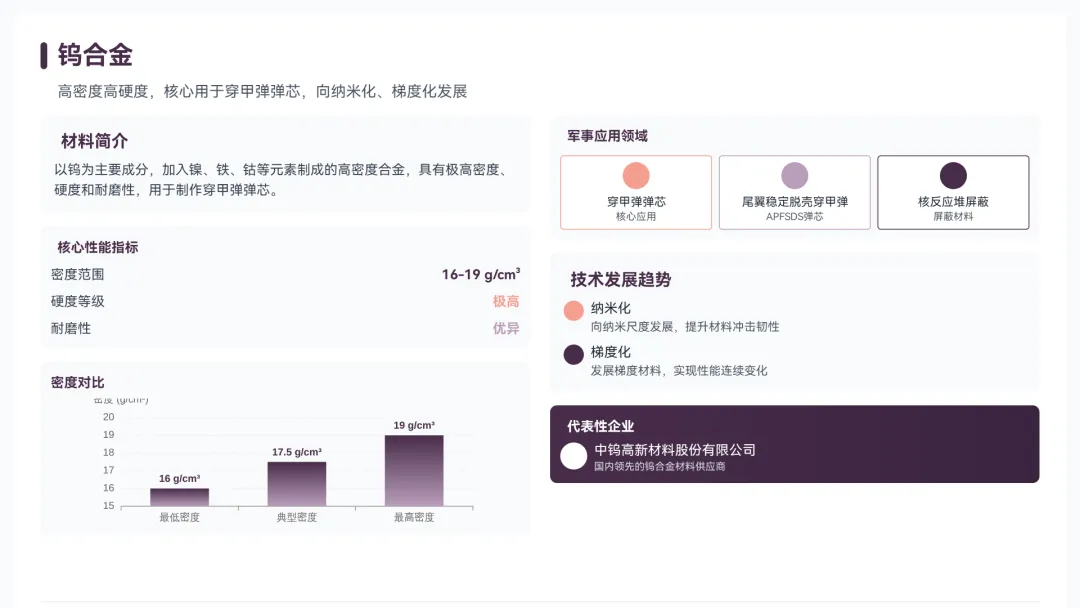Click the 钨合金 page title
Viewport: 1080px width, 608px height.
click(95, 55)
